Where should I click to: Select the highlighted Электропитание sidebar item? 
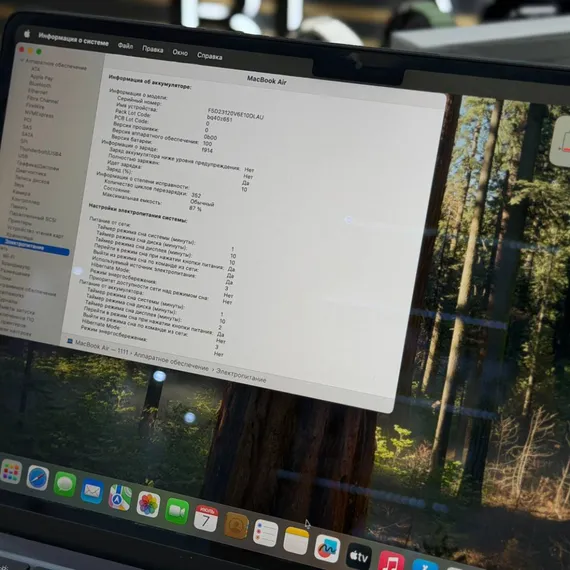(35, 246)
